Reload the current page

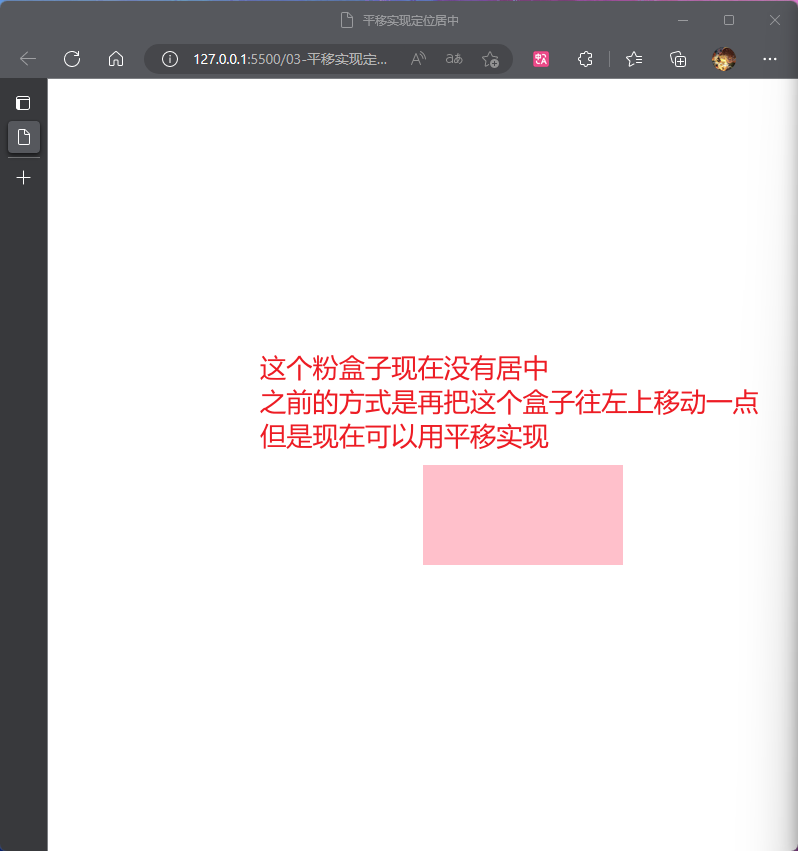pos(72,59)
